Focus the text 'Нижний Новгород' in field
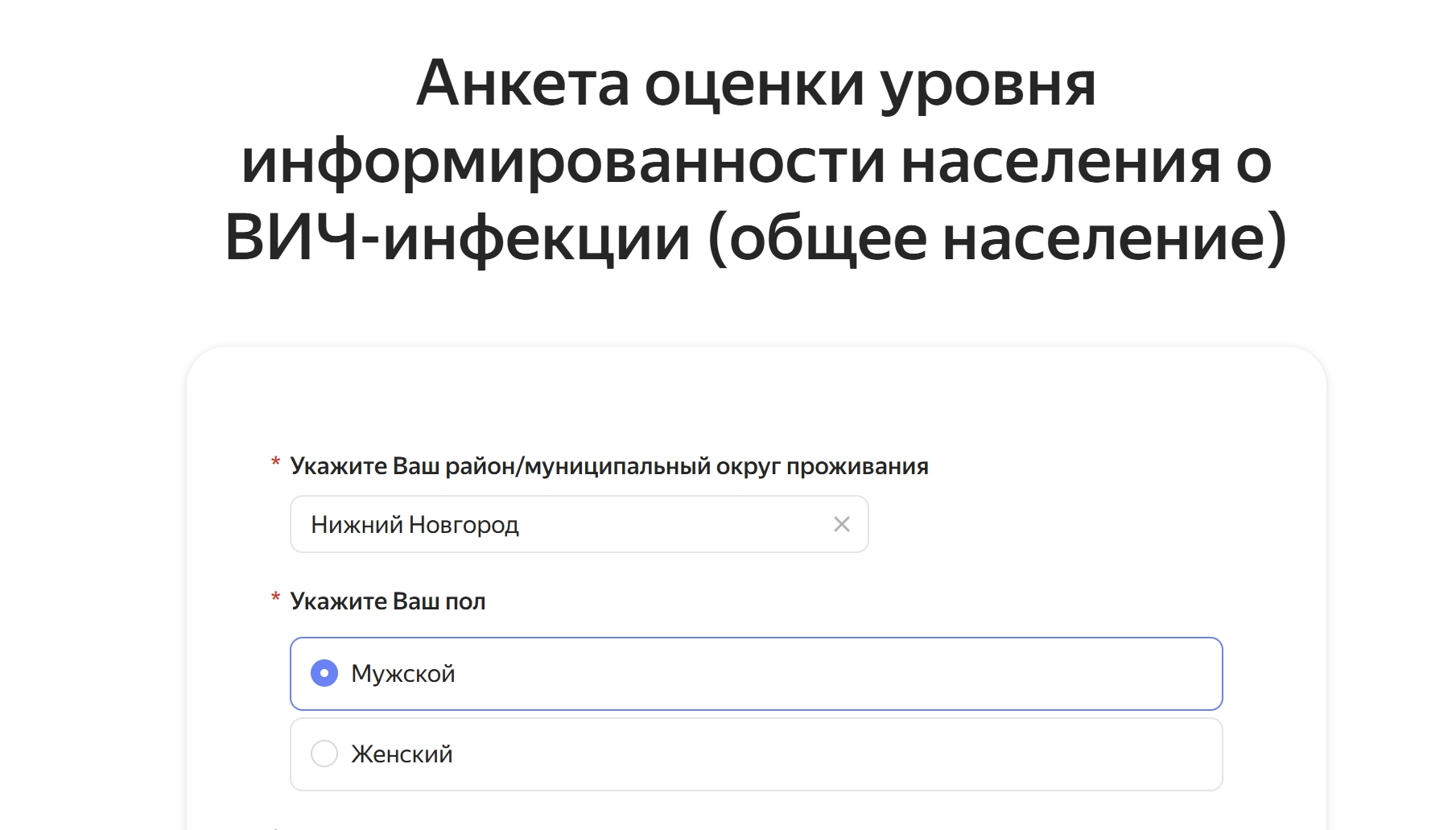This screenshot has width=1456, height=830. pos(415,525)
